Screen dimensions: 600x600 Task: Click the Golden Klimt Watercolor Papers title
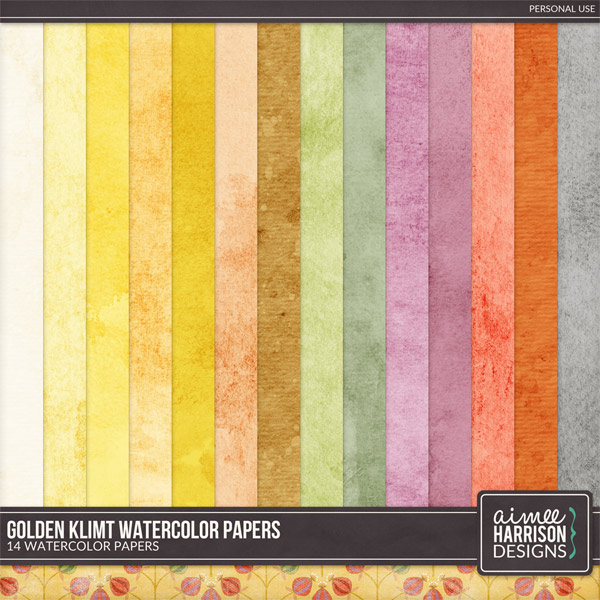point(143,528)
